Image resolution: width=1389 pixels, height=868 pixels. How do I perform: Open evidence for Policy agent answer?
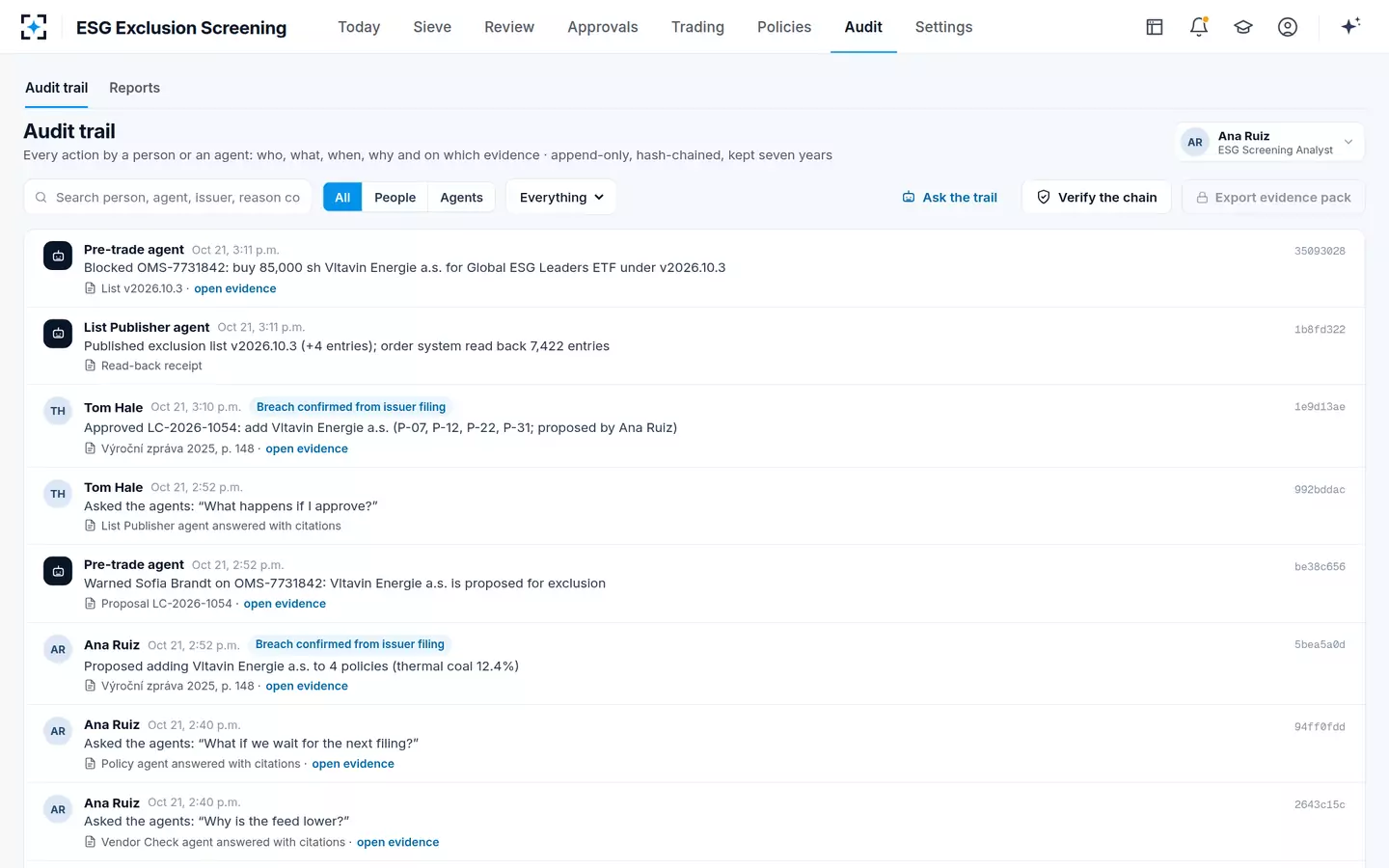(353, 764)
